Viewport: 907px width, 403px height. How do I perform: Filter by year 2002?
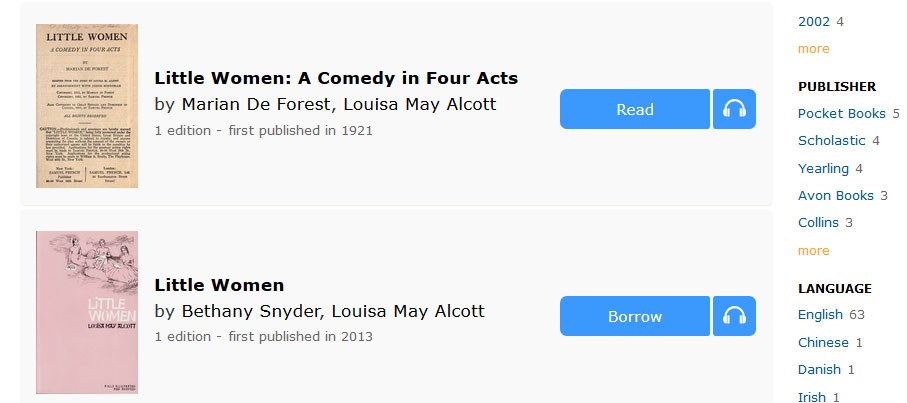pos(814,21)
